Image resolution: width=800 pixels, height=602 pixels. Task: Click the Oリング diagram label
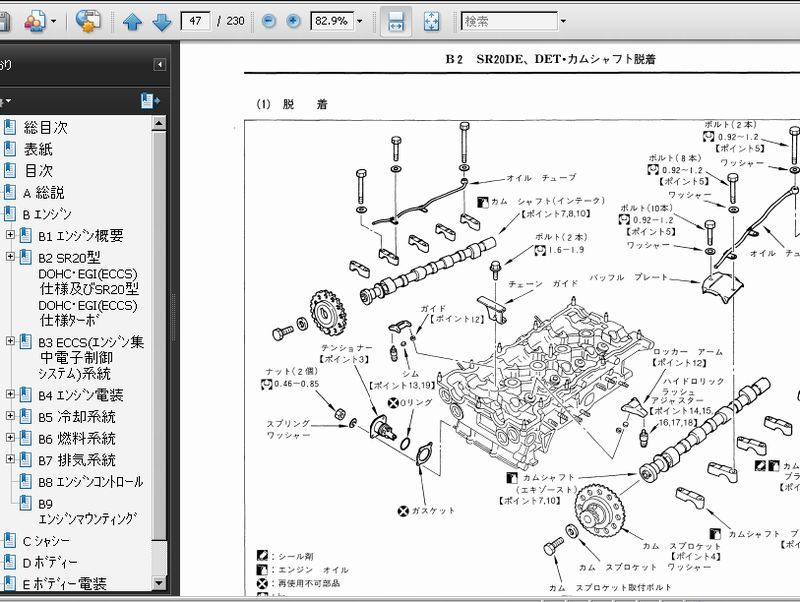[x=416, y=403]
